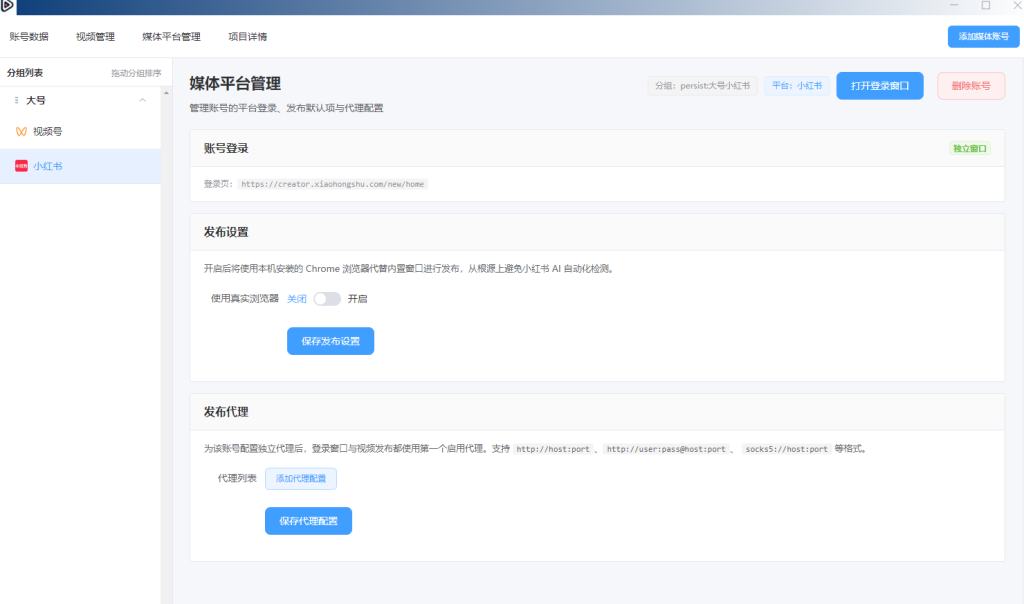Click 添加代理配置 button
Image resolution: width=1024 pixels, height=604 pixels.
click(301, 479)
